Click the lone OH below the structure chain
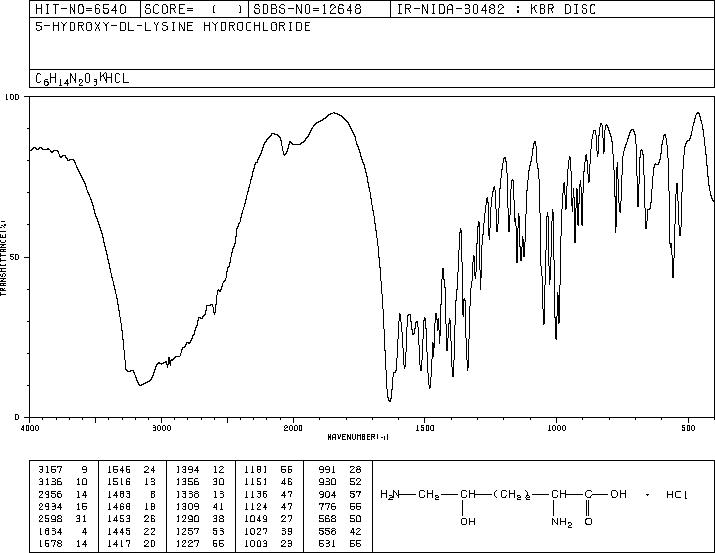 468,521
